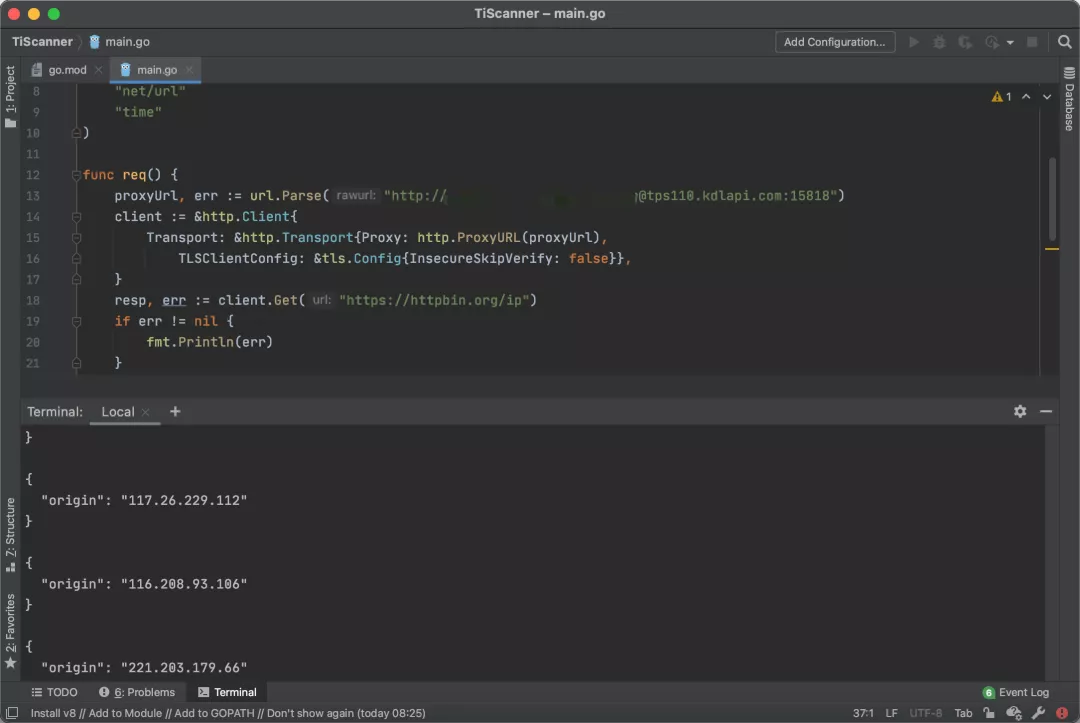Close the Local terminal session
The image size is (1080, 723).
145,412
